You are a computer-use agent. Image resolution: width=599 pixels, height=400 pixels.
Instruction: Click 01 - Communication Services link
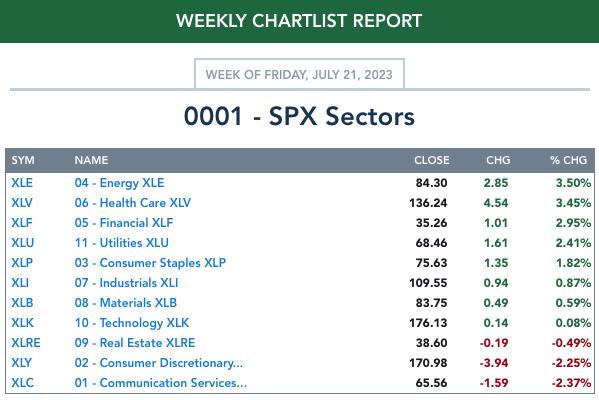coord(160,382)
